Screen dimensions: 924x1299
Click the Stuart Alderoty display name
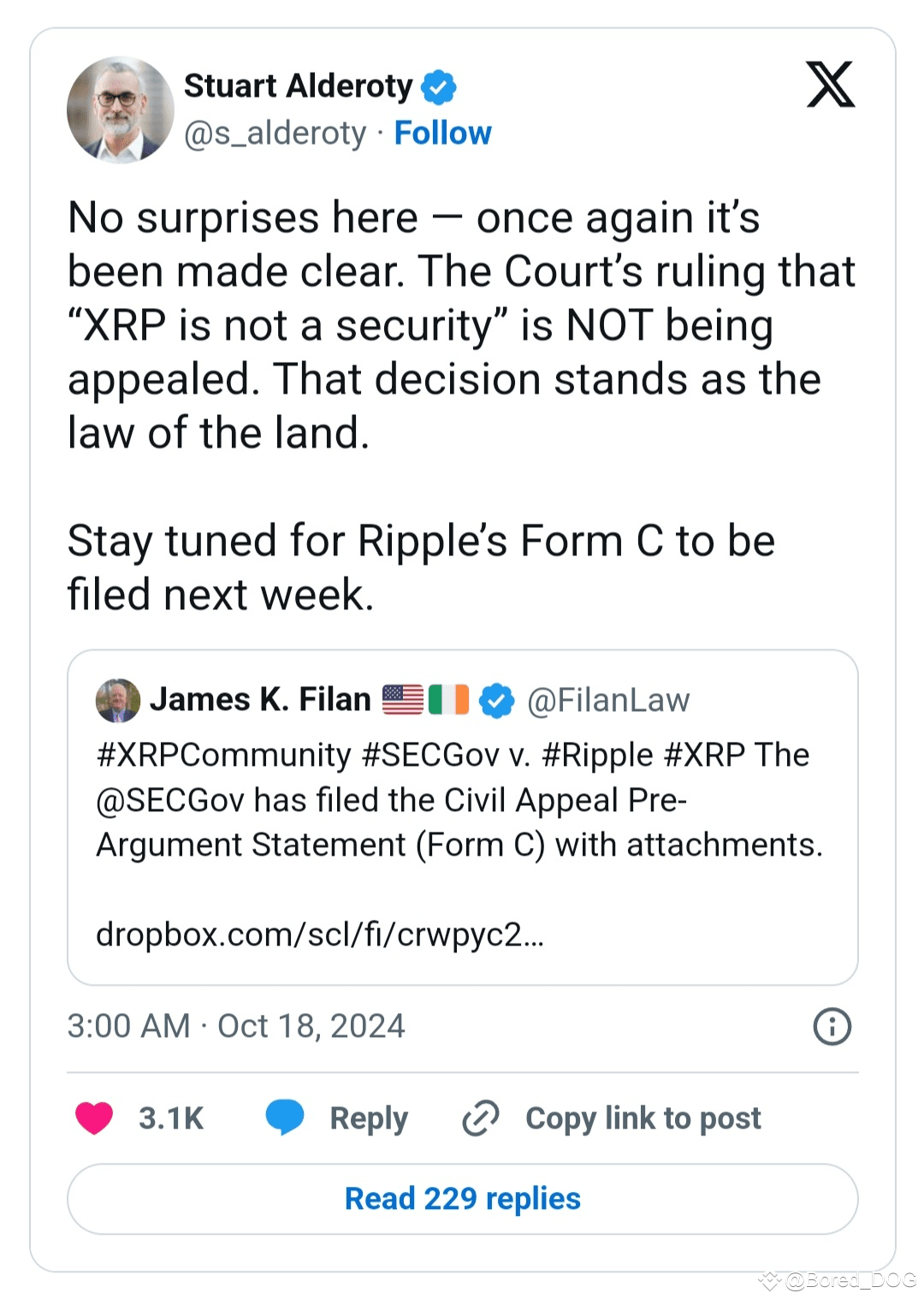tap(298, 86)
